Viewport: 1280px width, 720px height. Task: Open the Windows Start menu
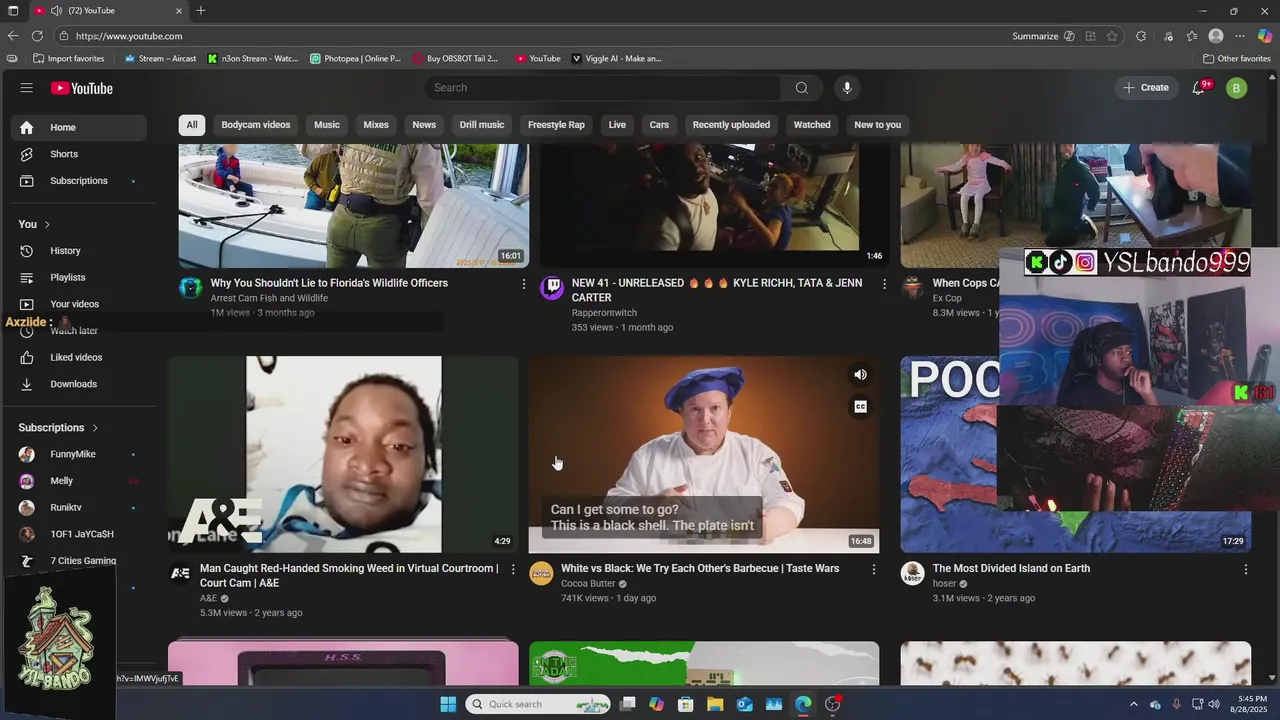448,704
